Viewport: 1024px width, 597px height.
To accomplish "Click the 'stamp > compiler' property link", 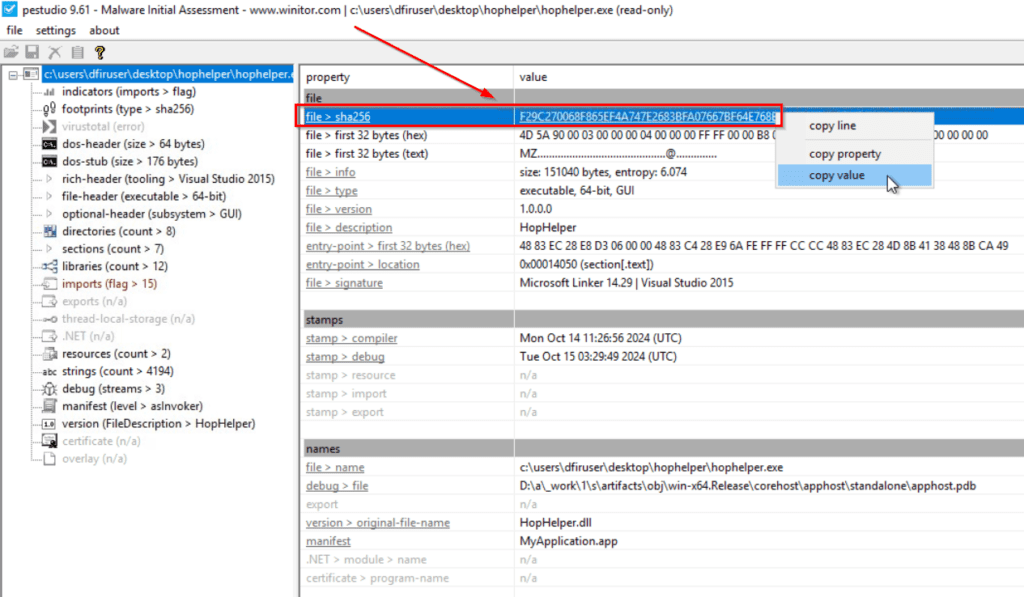I will [345, 339].
